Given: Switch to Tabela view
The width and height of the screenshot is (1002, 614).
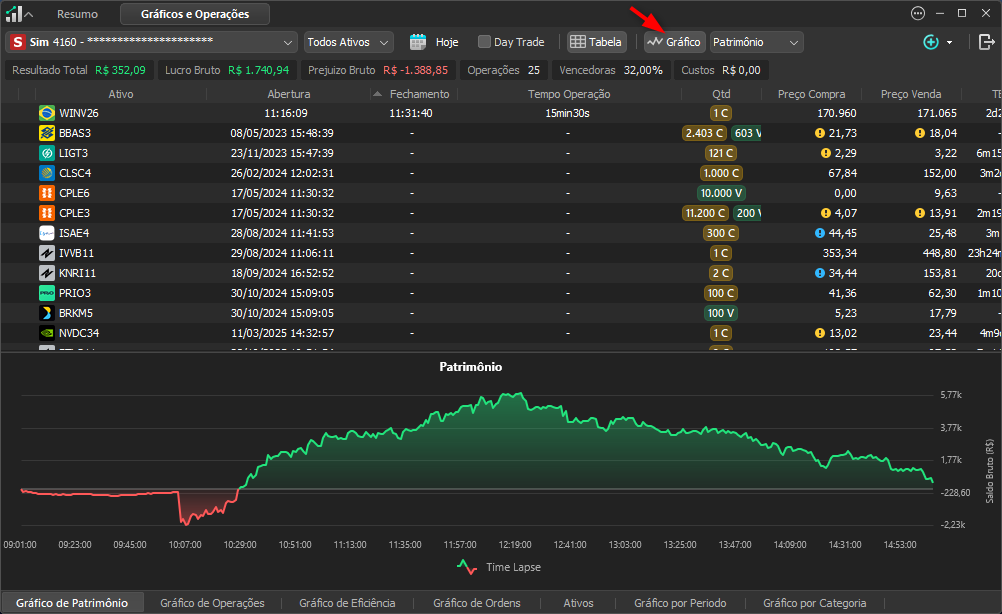Looking at the screenshot, I should pyautogui.click(x=596, y=42).
